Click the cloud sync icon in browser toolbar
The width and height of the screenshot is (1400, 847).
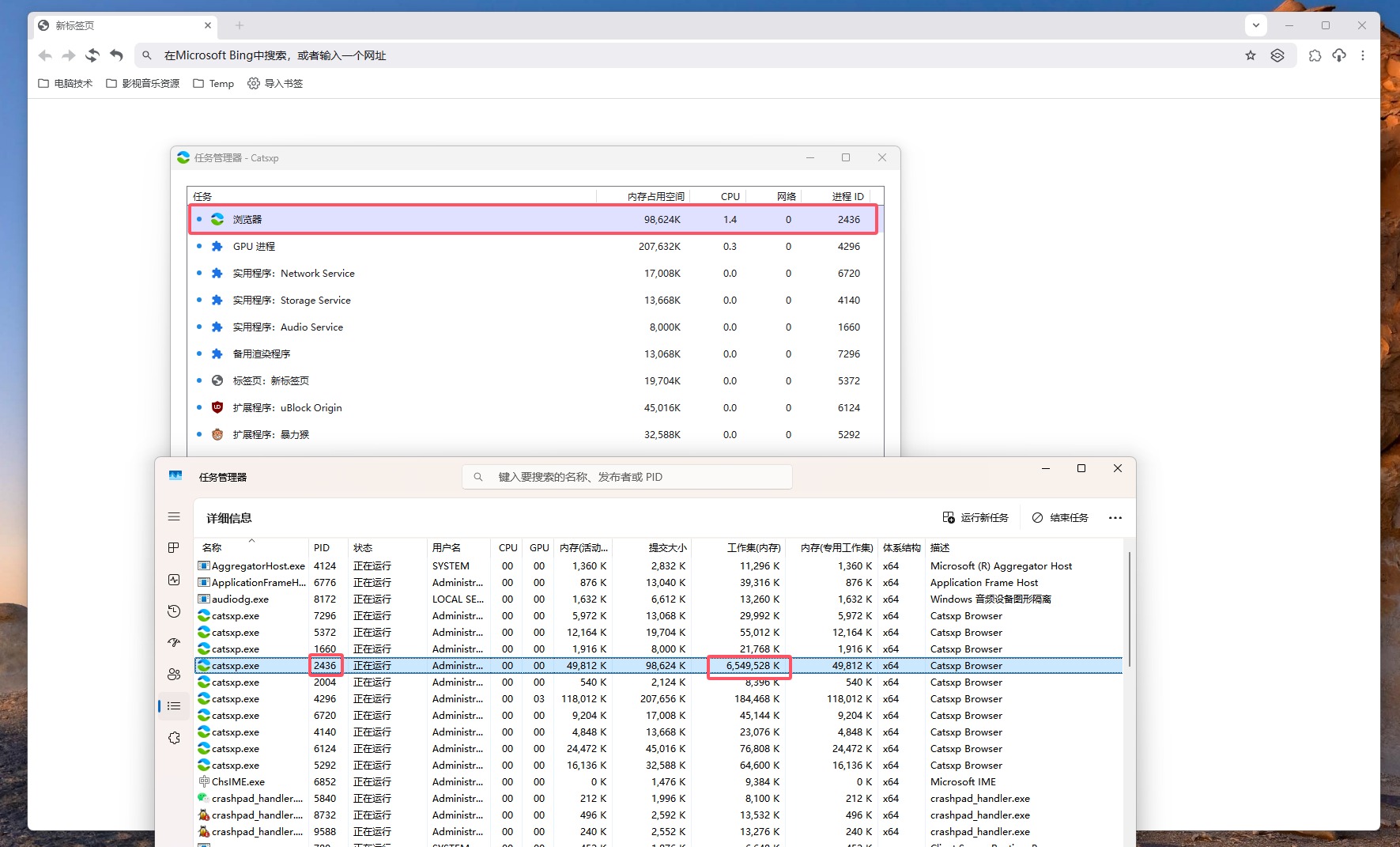[x=1338, y=55]
